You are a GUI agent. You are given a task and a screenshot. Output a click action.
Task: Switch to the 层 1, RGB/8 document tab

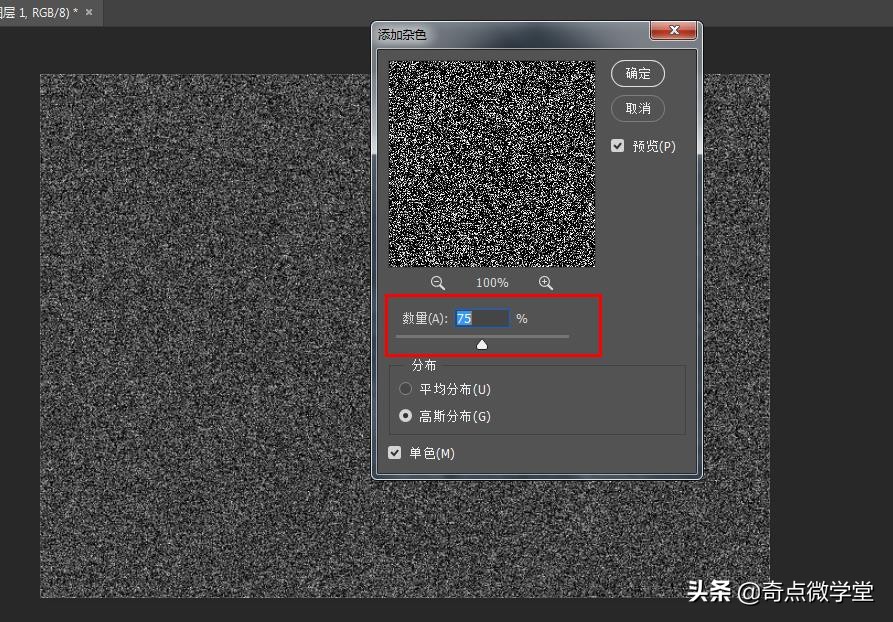pos(40,13)
